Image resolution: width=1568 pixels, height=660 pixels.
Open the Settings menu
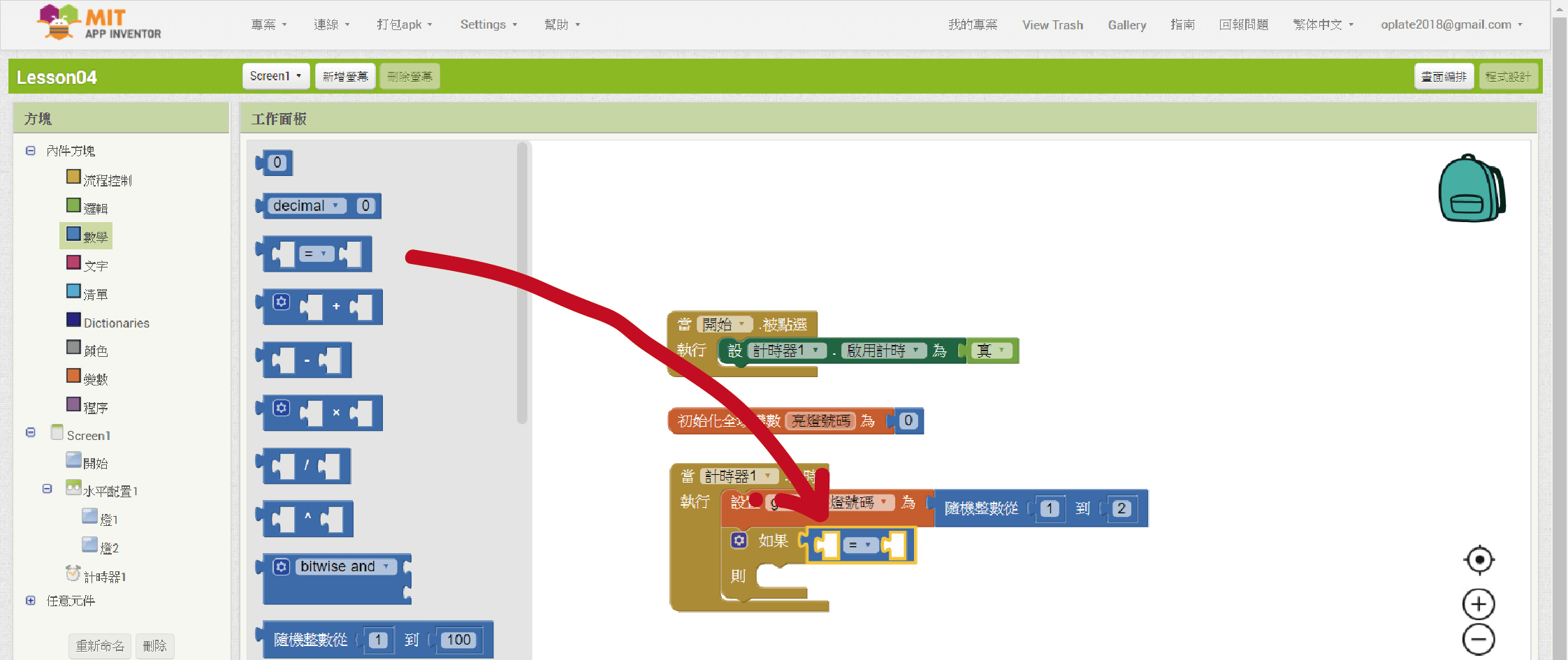point(488,24)
